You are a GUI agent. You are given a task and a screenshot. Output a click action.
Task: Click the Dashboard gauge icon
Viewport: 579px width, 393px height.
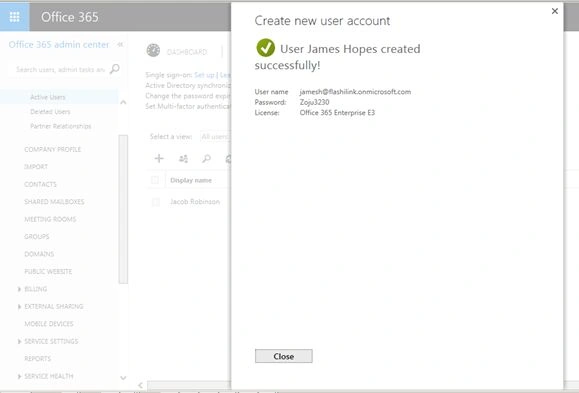(153, 50)
